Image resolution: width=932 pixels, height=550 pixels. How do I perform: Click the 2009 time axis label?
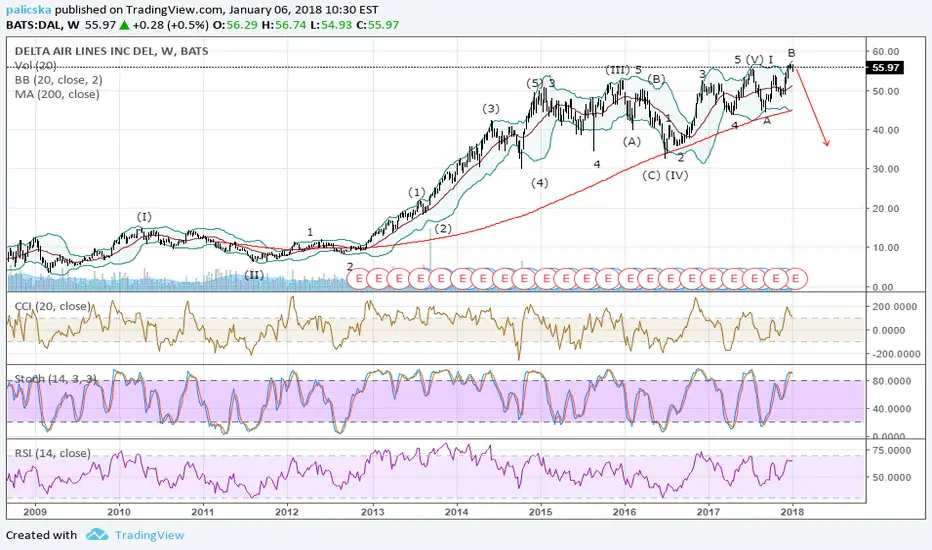coord(34,511)
